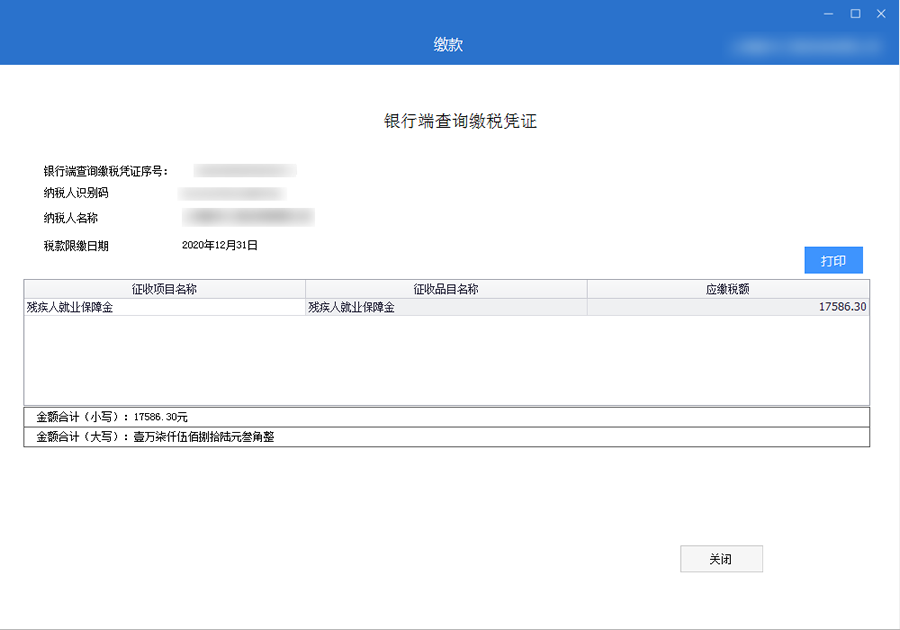This screenshot has height=630, width=900.
Task: Click the 2020年12月31日 deadline date
Action: point(220,245)
